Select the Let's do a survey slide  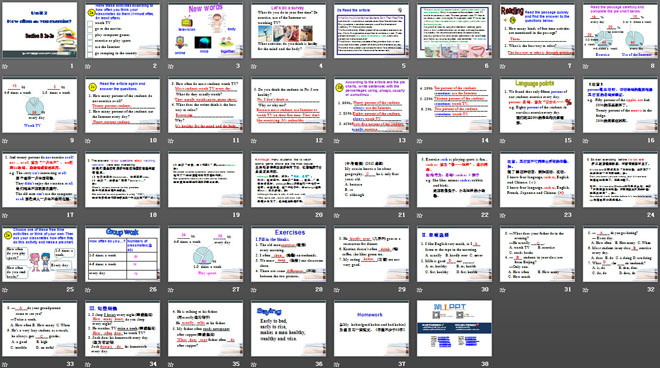click(288, 31)
